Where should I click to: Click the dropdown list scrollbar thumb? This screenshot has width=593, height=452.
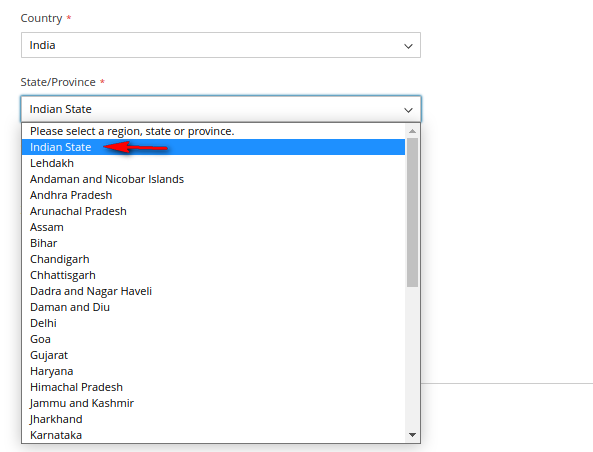pos(412,212)
